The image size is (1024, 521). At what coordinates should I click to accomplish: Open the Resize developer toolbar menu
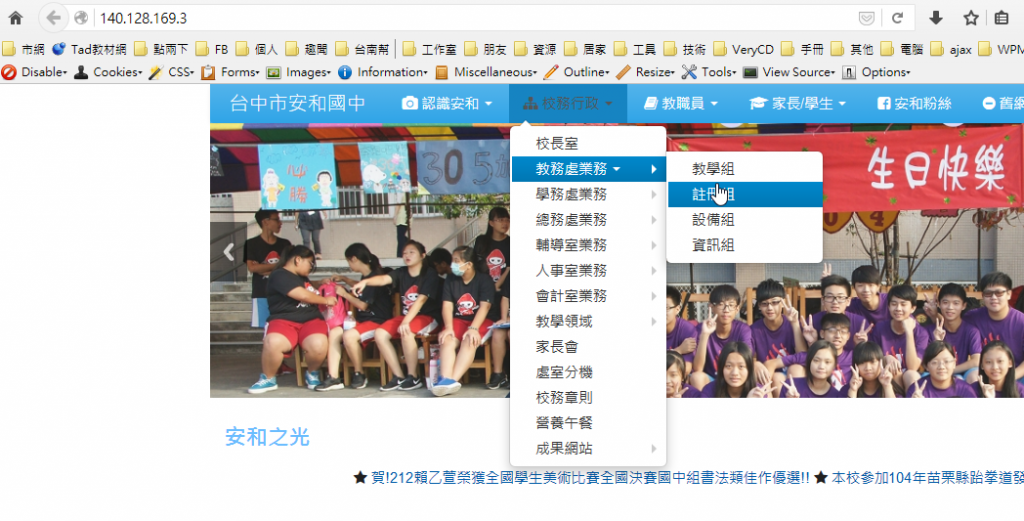[645, 72]
